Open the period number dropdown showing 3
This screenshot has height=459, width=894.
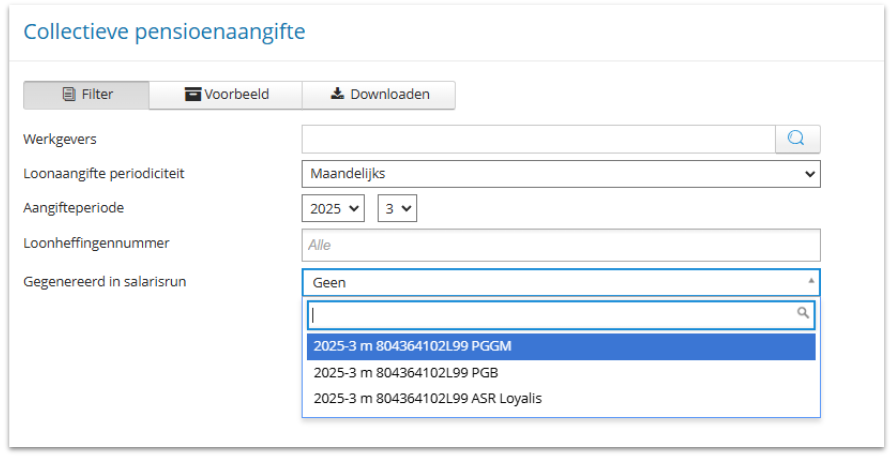(x=396, y=208)
